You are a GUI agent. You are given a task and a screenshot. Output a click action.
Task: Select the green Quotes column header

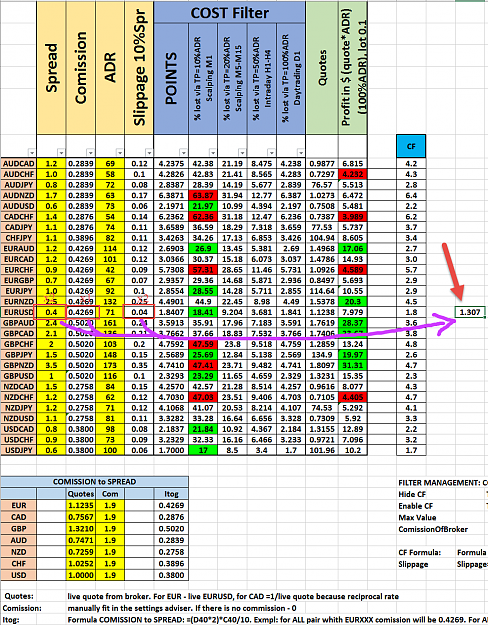click(x=322, y=68)
